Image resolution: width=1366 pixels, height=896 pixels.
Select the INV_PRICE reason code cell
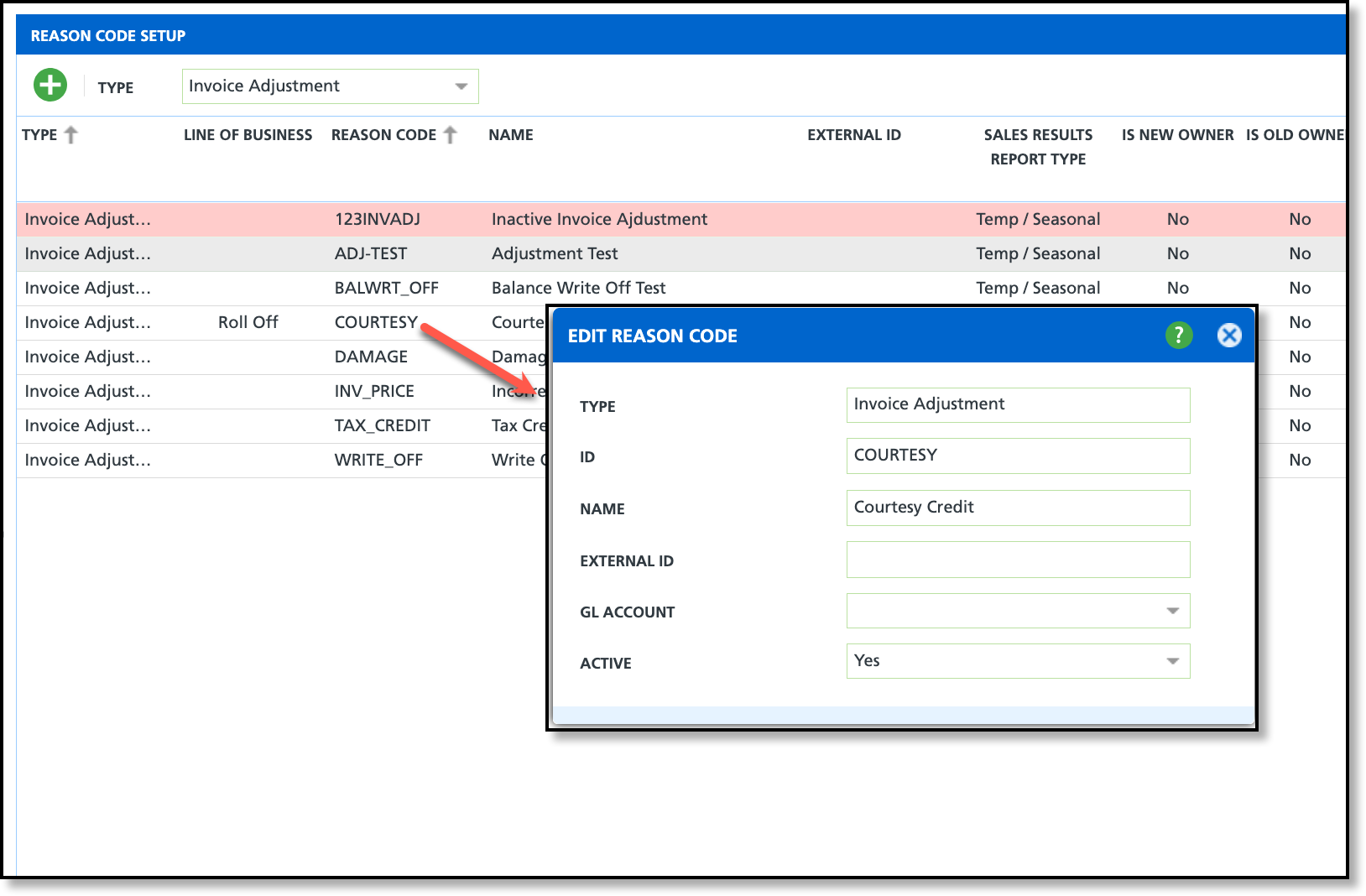click(374, 391)
